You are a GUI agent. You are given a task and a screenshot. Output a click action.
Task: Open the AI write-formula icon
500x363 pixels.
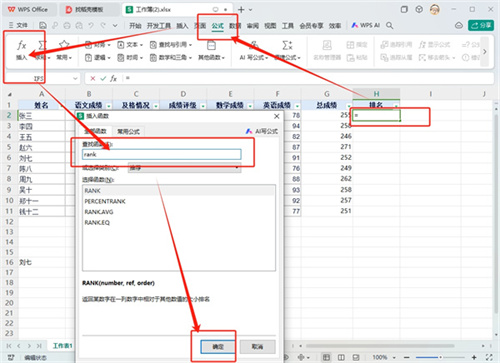click(x=254, y=46)
